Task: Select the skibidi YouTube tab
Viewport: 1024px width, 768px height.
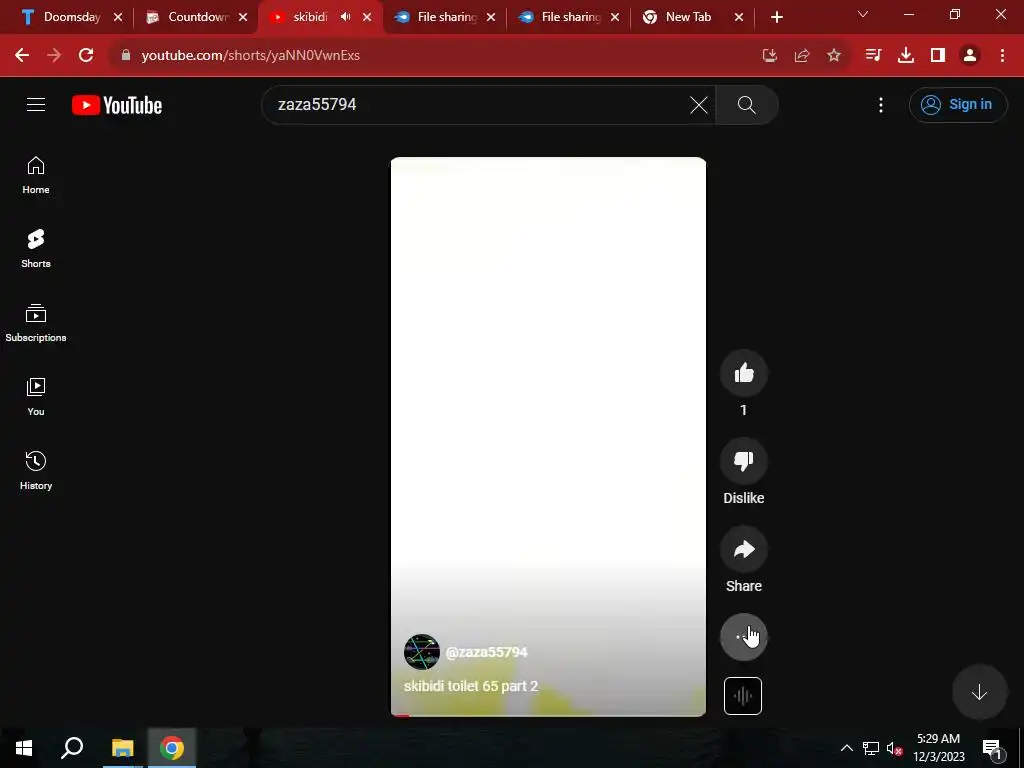Action: [x=310, y=17]
